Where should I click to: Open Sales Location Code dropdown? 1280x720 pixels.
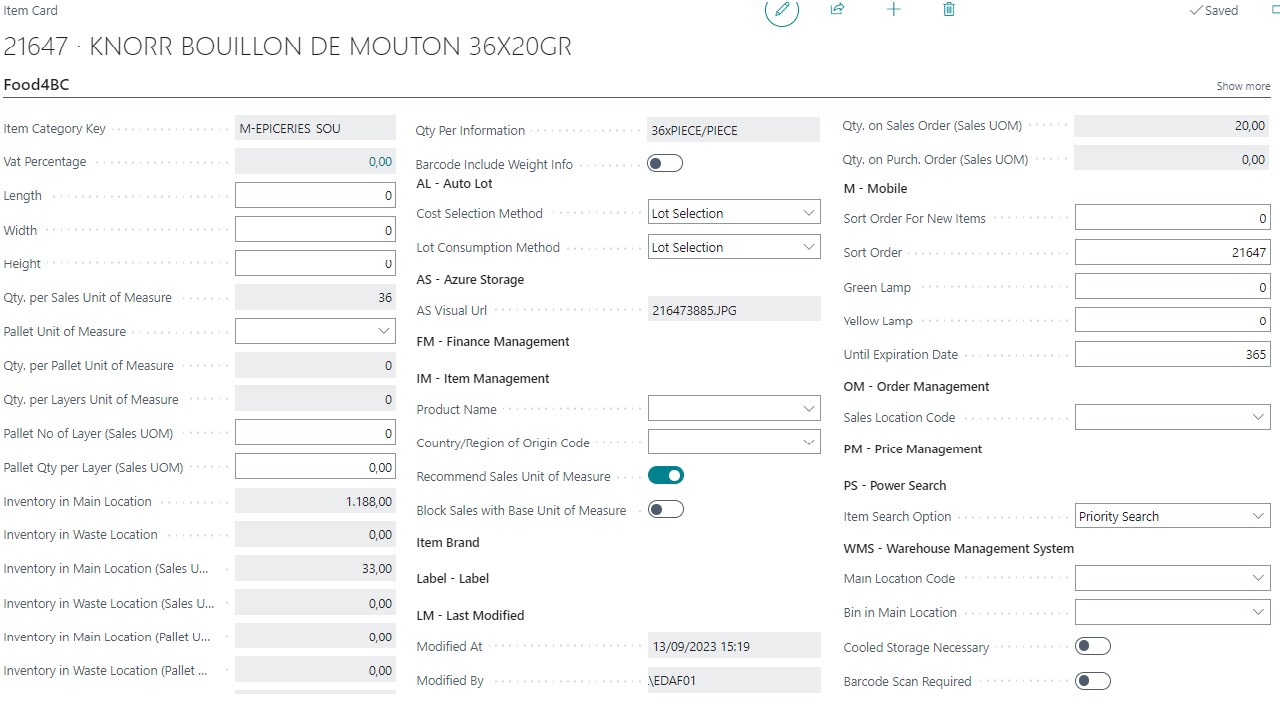click(x=1259, y=417)
